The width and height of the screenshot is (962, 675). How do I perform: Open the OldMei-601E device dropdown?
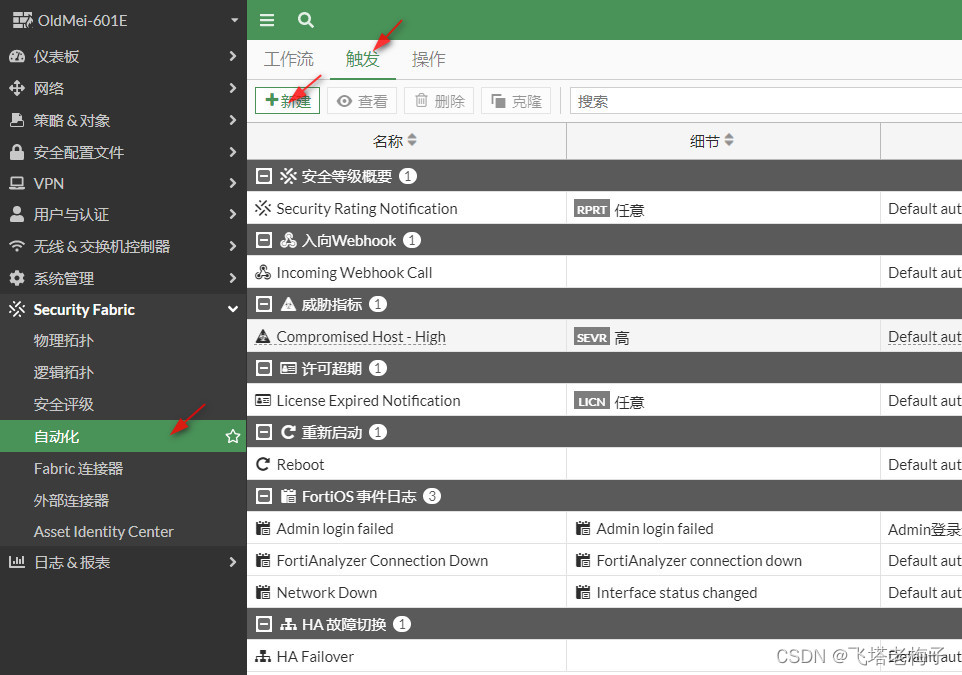coord(234,20)
